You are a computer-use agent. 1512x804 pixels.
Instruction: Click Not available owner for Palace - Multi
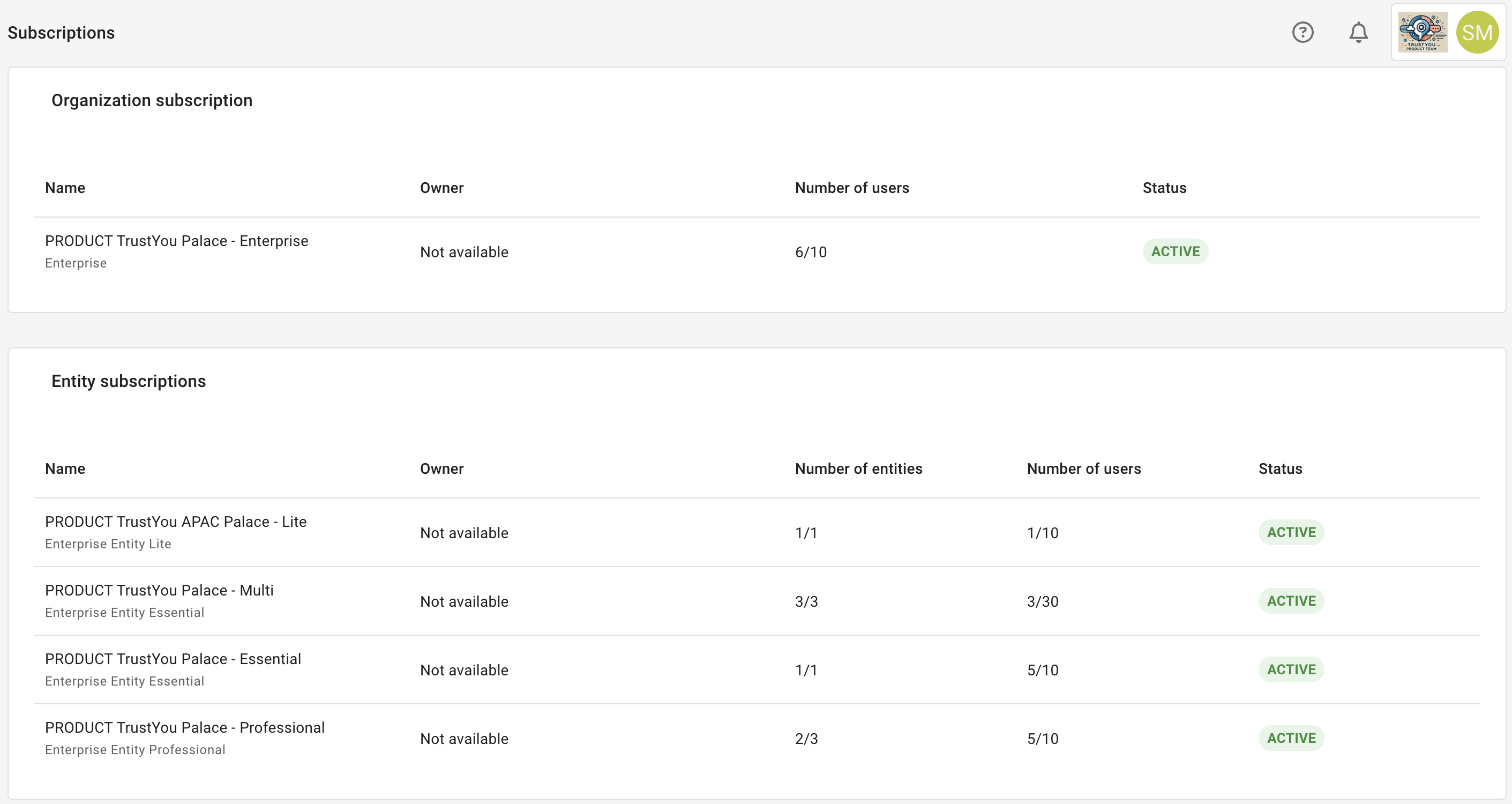[465, 601]
